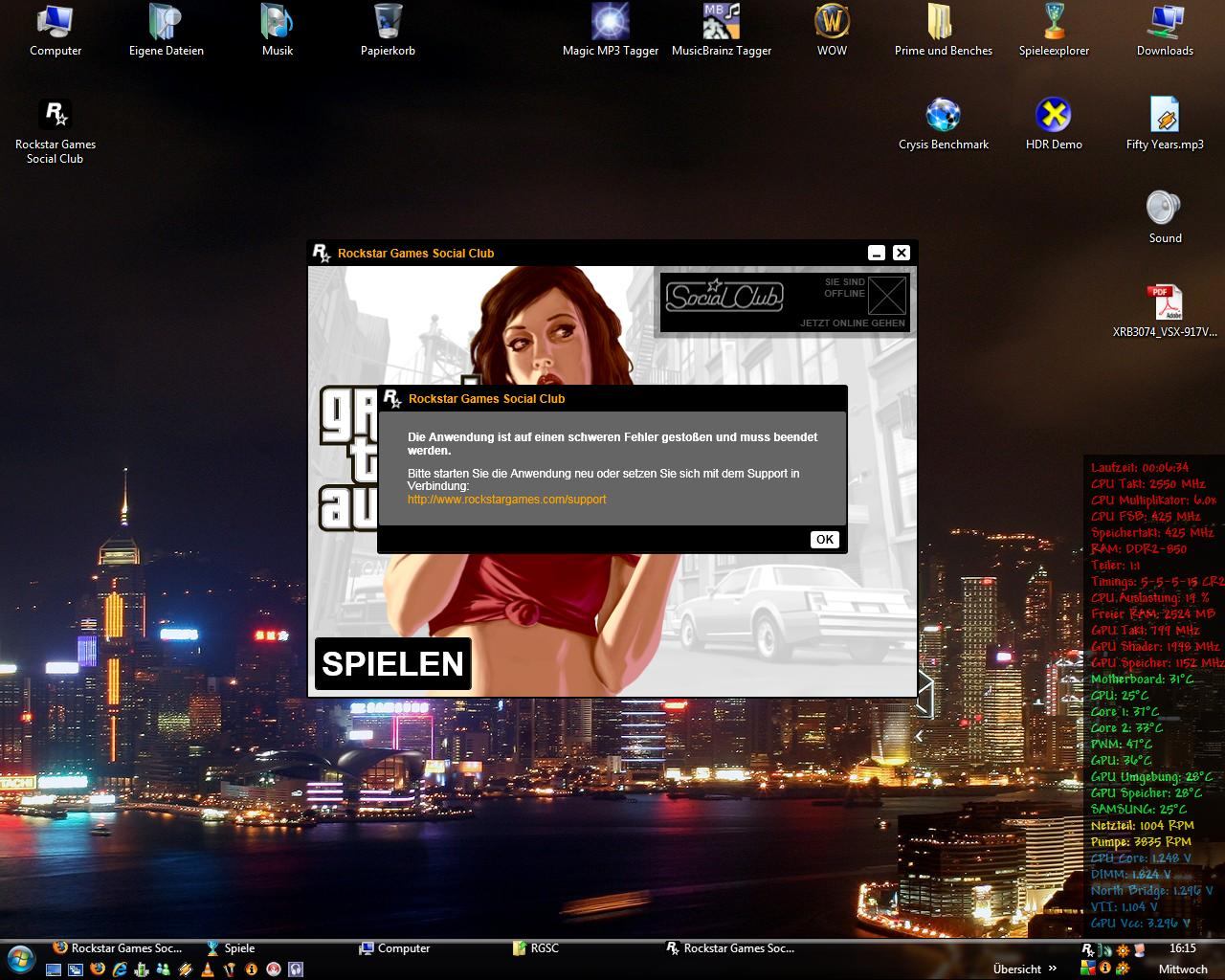Open the Papierkorb recycle bin
Viewport: 1225px width, 980px height.
tap(388, 31)
